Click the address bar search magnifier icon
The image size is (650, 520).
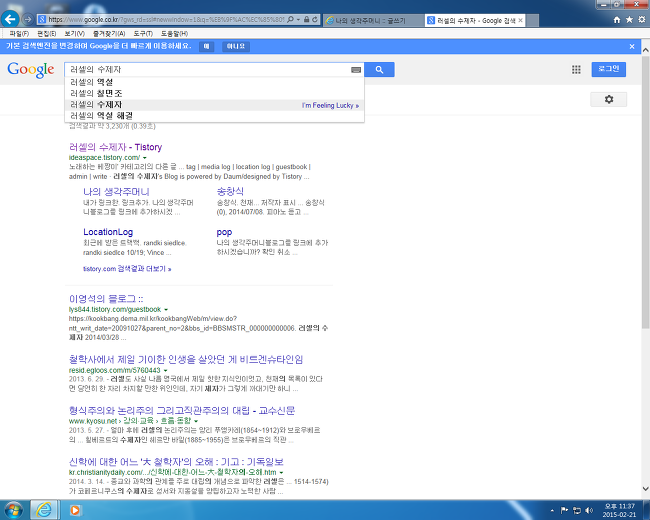pos(291,19)
